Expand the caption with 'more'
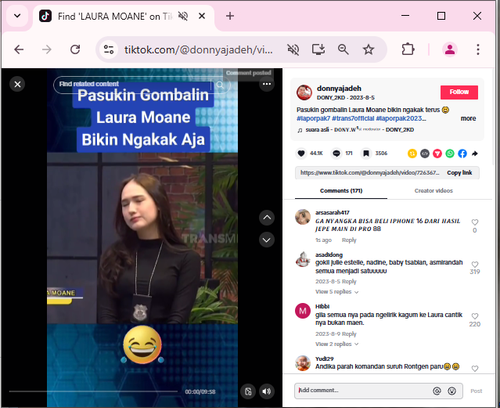Image resolution: width=500 pixels, height=408 pixels. tap(468, 118)
